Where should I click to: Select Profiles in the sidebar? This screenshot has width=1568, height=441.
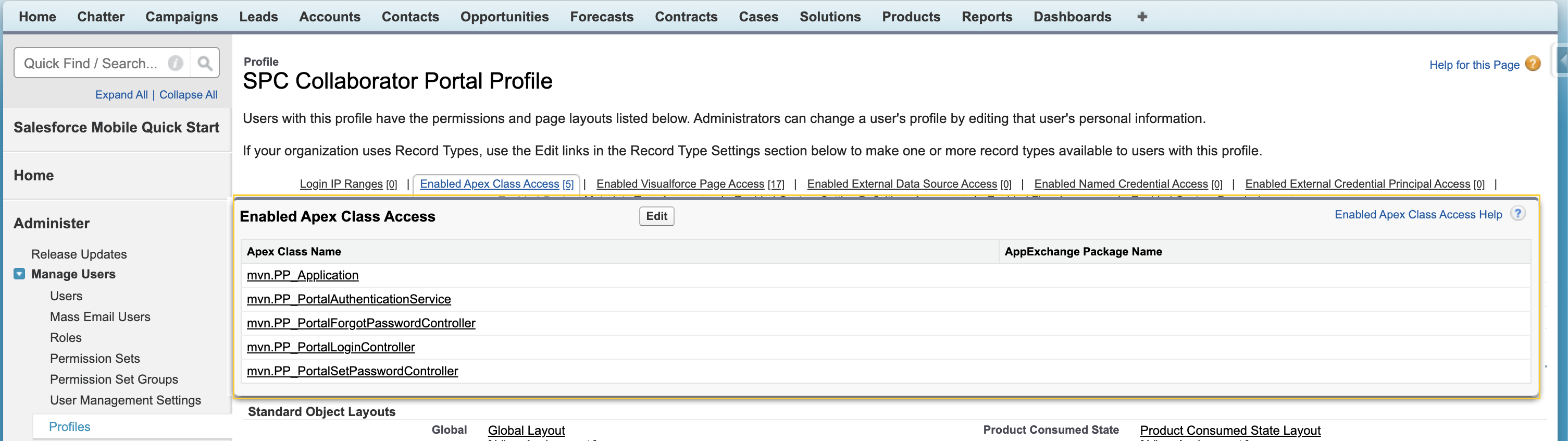point(69,427)
